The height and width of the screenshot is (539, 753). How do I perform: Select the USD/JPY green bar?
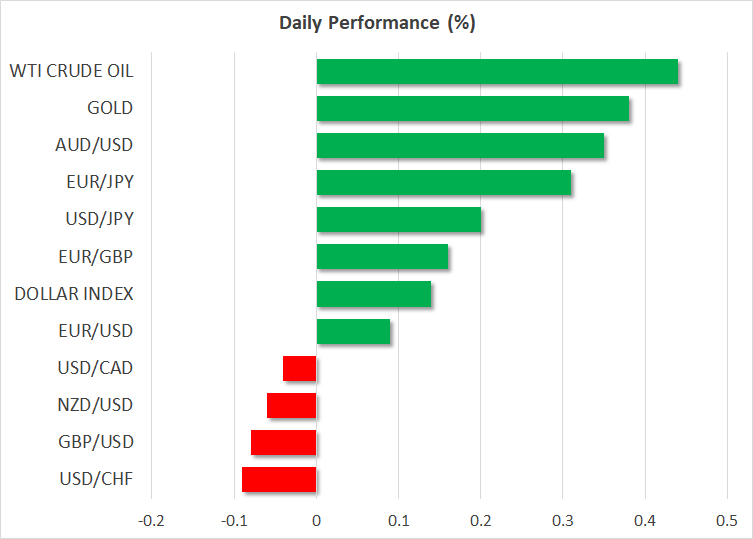(x=399, y=220)
